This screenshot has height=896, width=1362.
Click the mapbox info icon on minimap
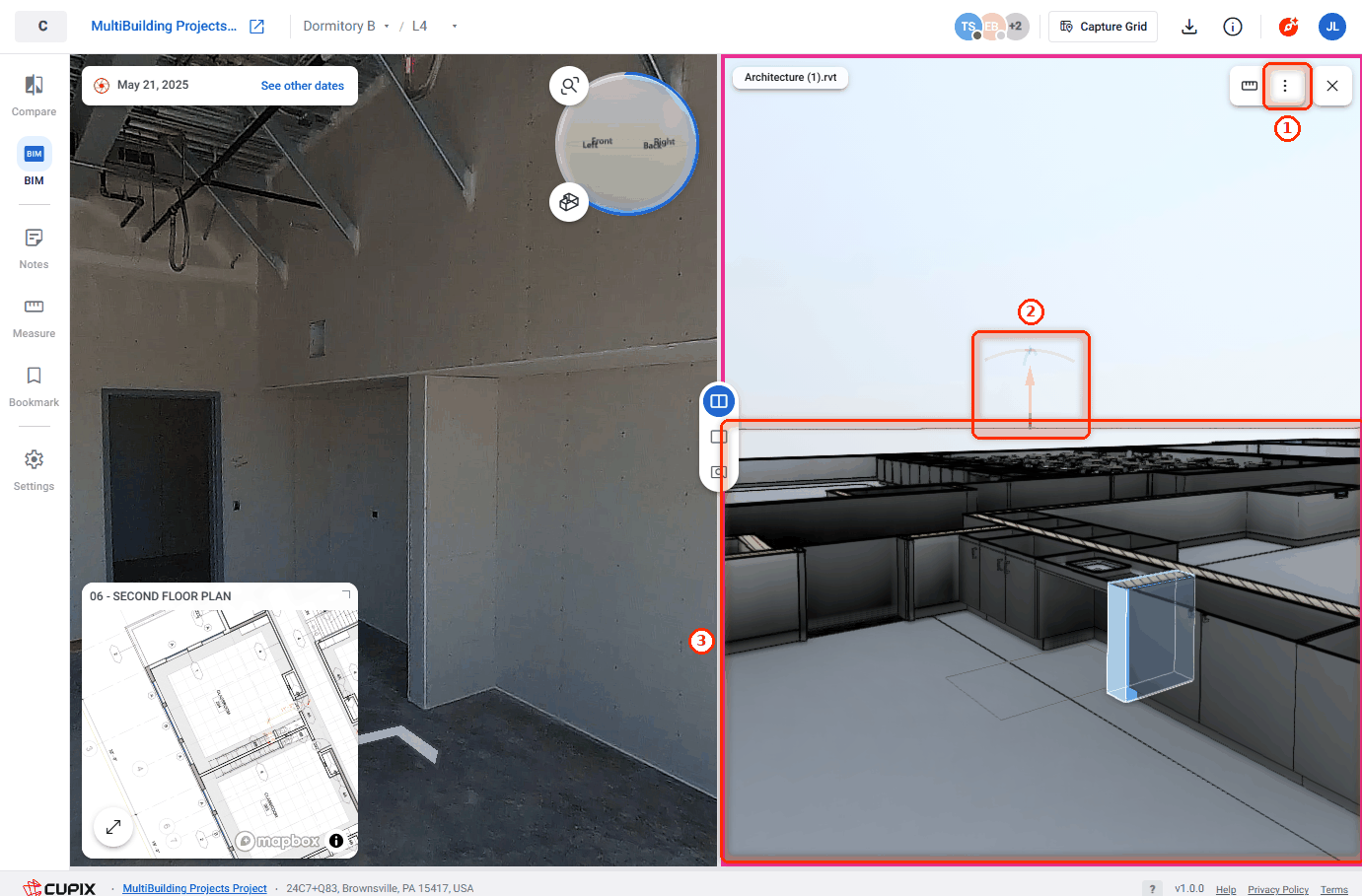click(336, 841)
